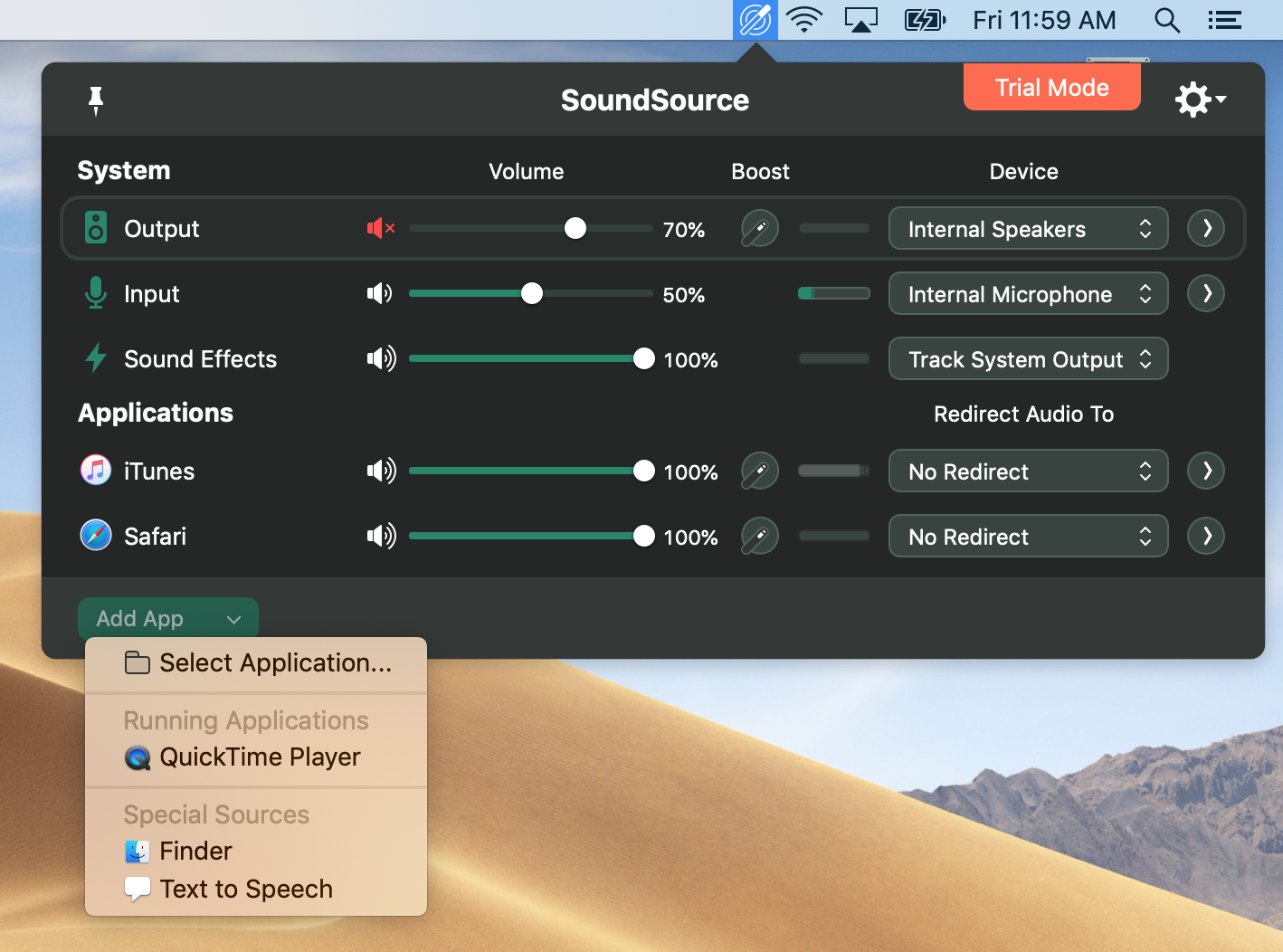Image resolution: width=1283 pixels, height=952 pixels.
Task: Click the iTunes level meter
Action: click(834, 471)
